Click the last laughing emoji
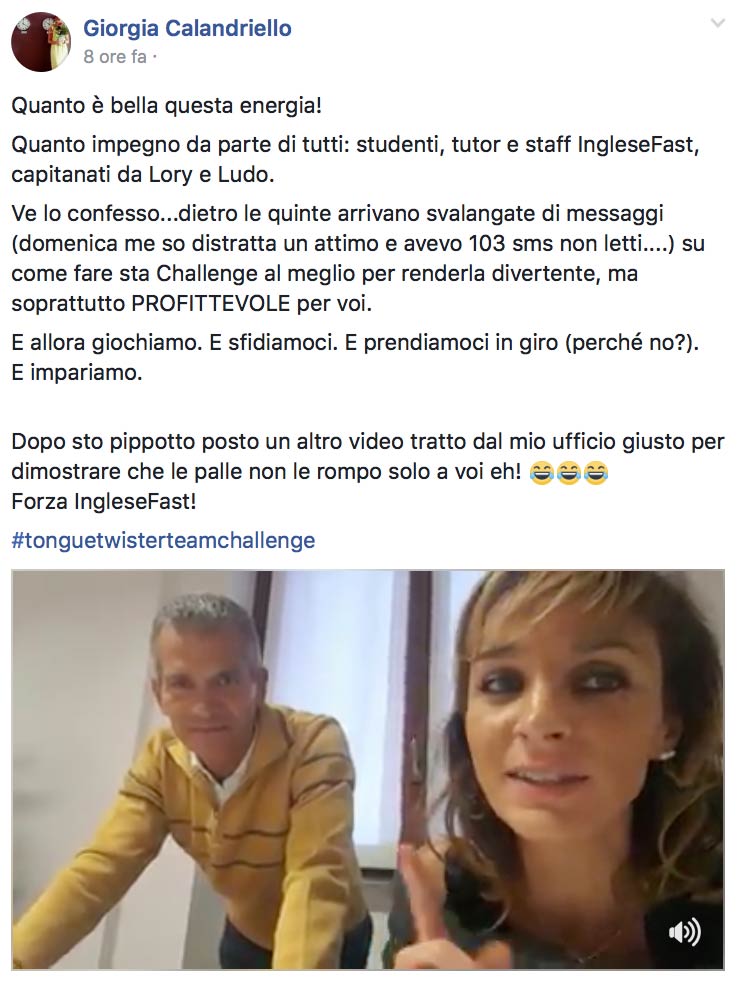The image size is (737, 984). pos(596,473)
